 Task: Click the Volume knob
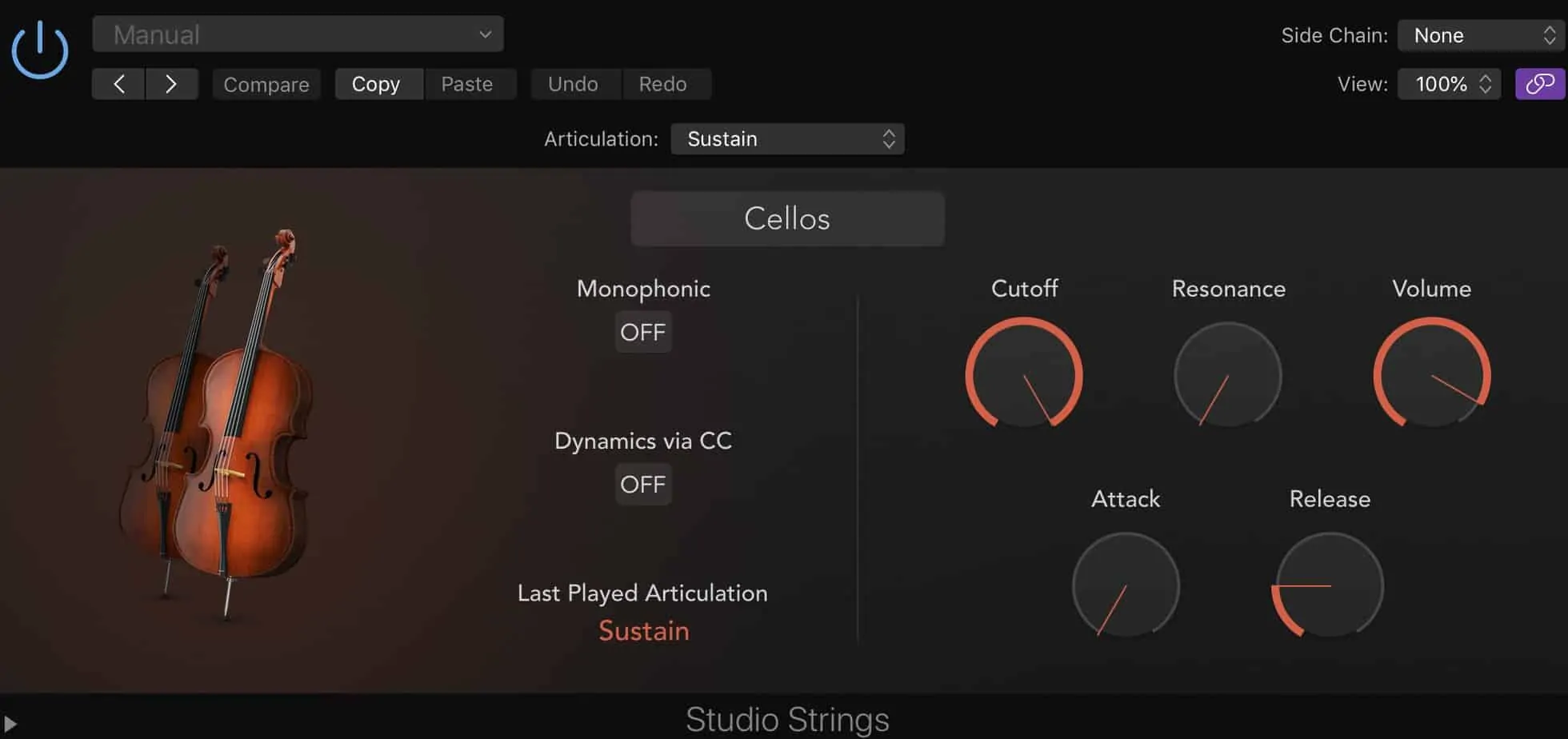tap(1432, 373)
